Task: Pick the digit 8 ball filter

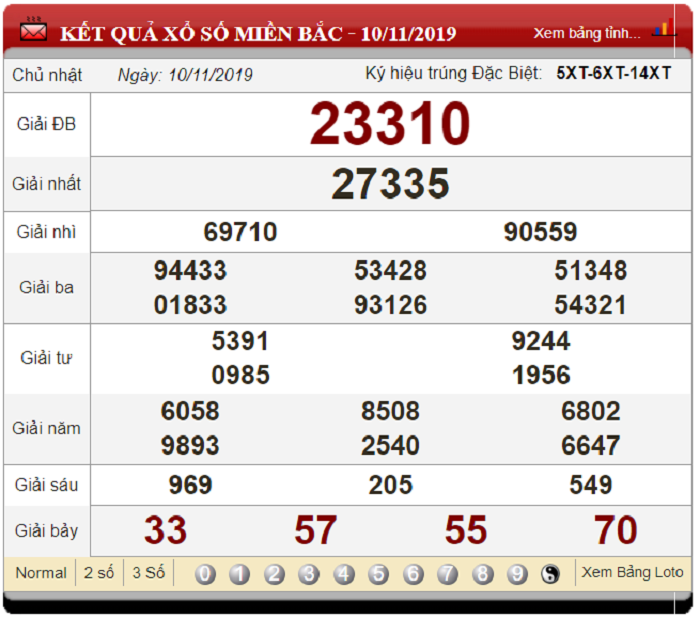Action: tap(483, 574)
